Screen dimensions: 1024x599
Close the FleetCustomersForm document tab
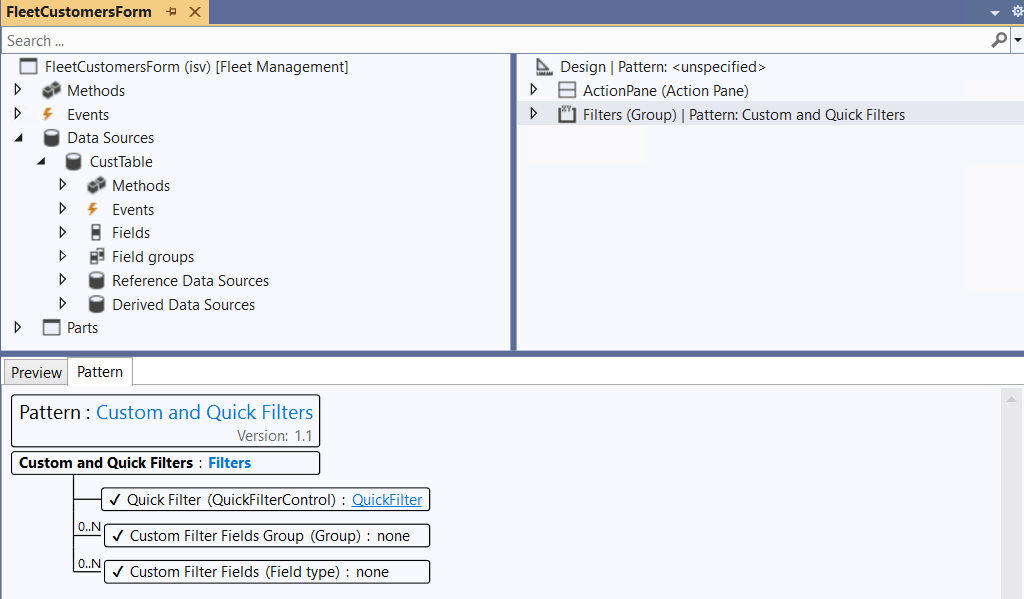click(x=195, y=12)
